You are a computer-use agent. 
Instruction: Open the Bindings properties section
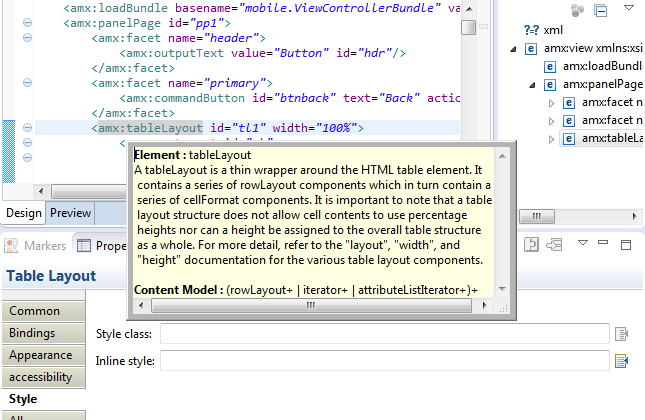pyautogui.click(x=44, y=333)
